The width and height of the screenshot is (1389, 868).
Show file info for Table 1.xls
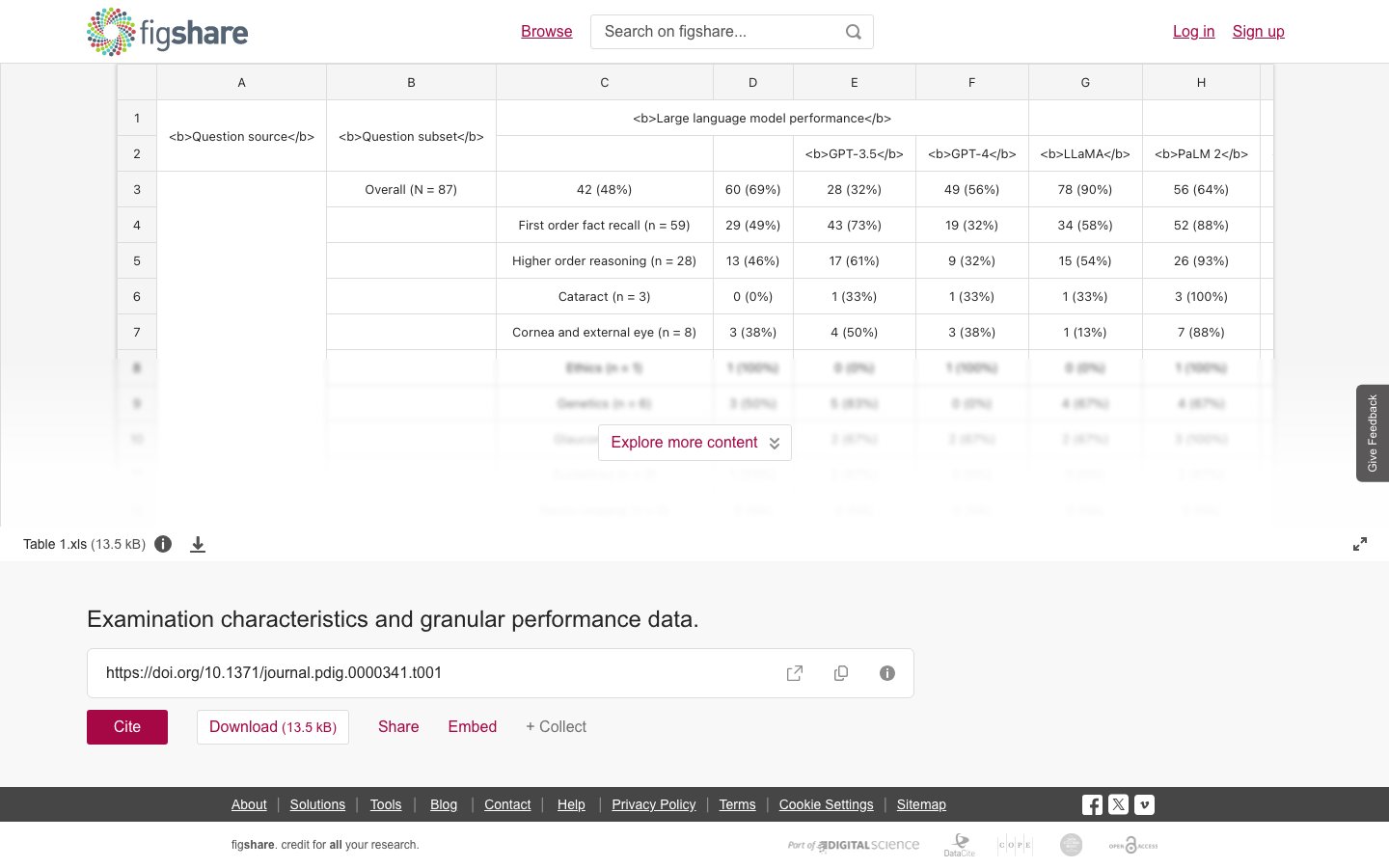coord(163,544)
